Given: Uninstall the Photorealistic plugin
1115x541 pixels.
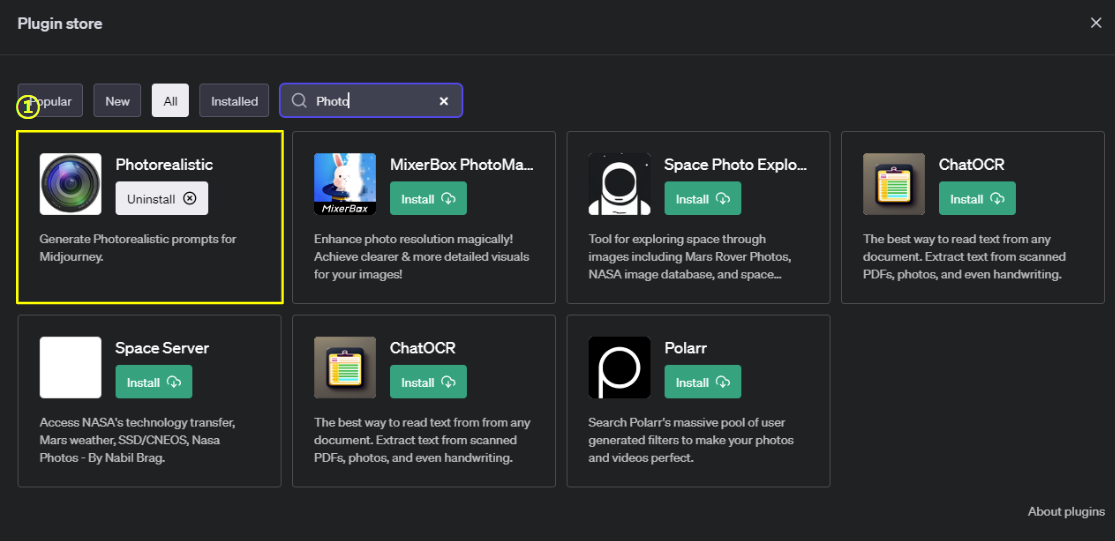Looking at the screenshot, I should [x=162, y=198].
